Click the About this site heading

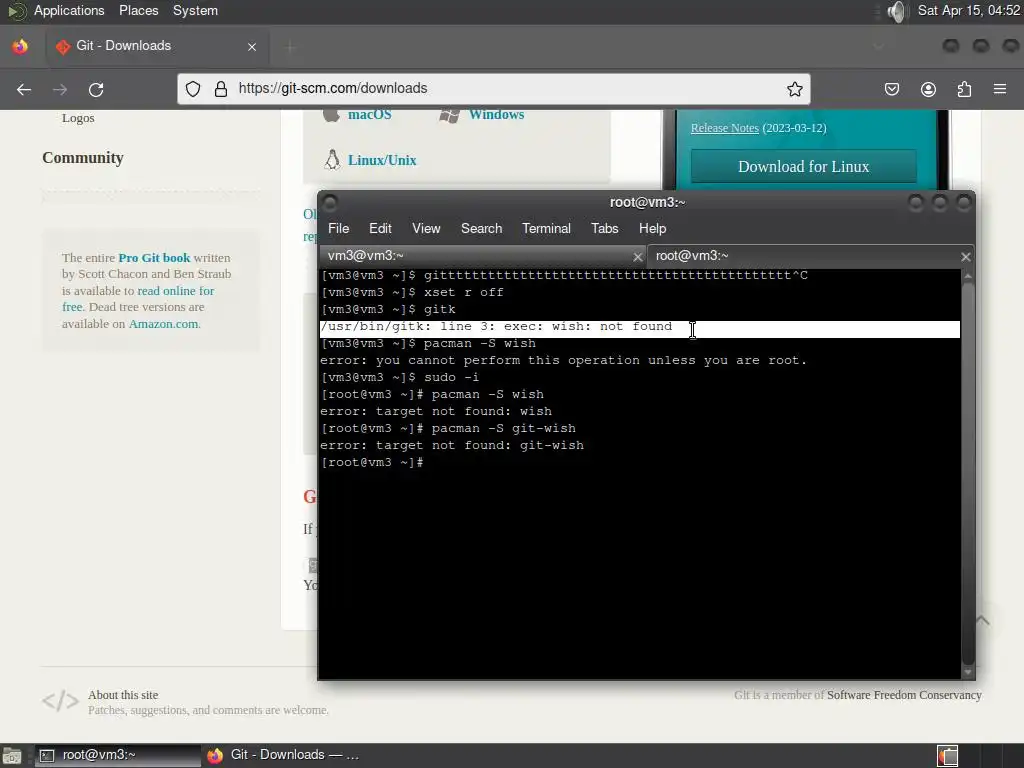[123, 696]
